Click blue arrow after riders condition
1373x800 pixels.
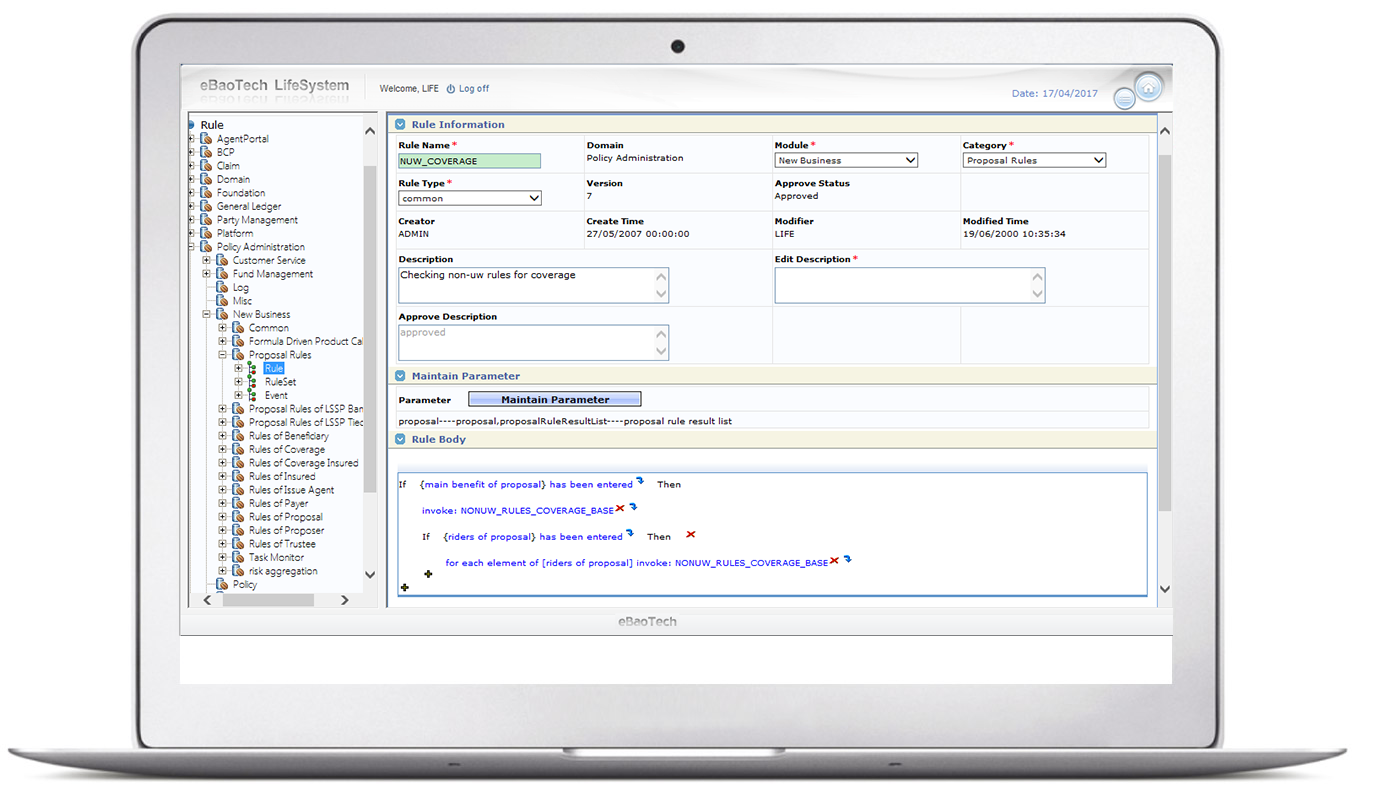pos(630,534)
